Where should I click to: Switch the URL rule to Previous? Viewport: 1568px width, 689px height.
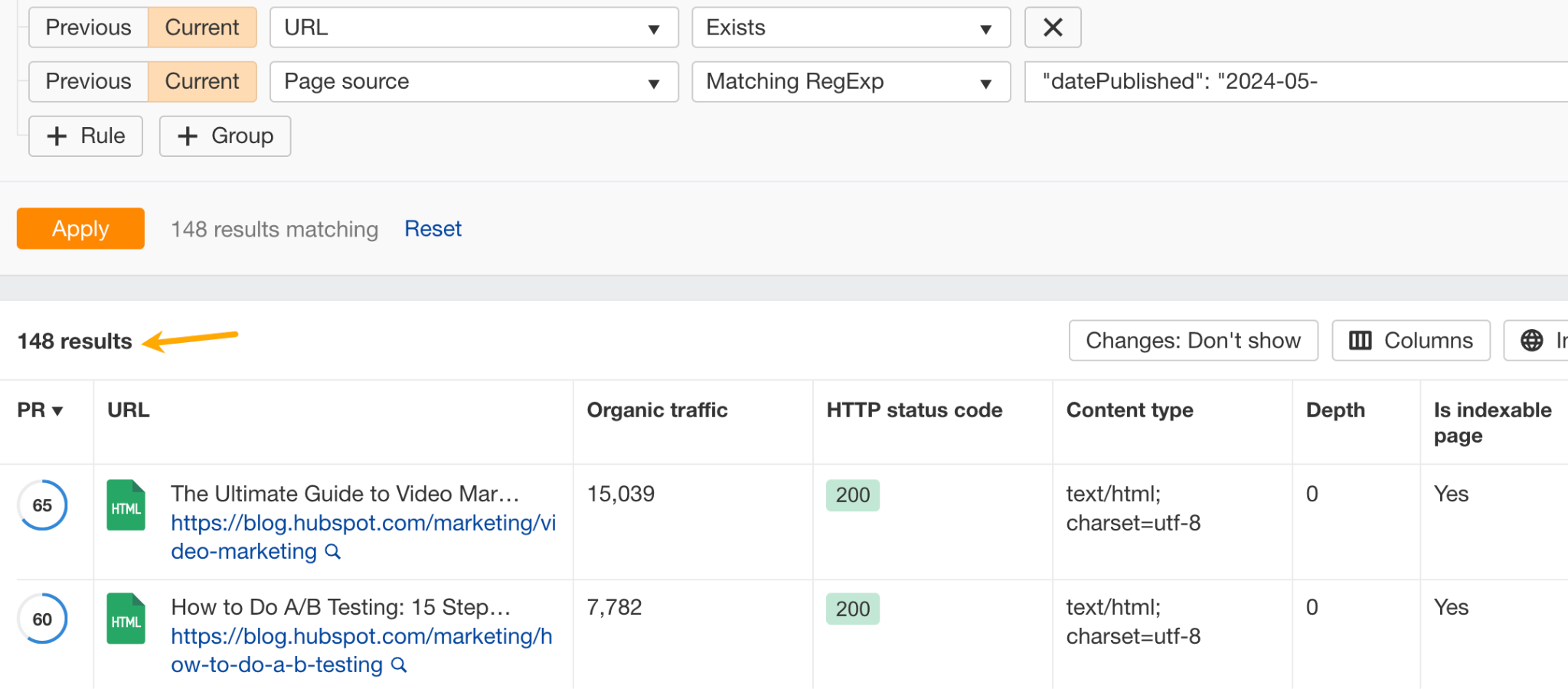87,28
